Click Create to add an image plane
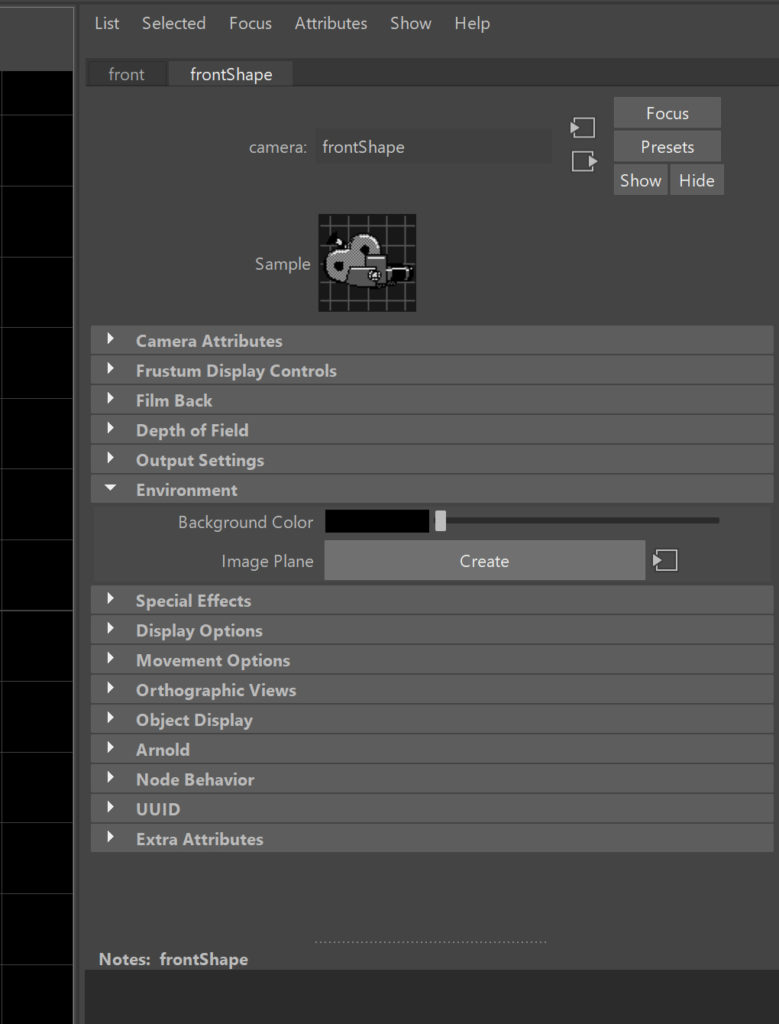This screenshot has height=1024, width=779. [485, 560]
